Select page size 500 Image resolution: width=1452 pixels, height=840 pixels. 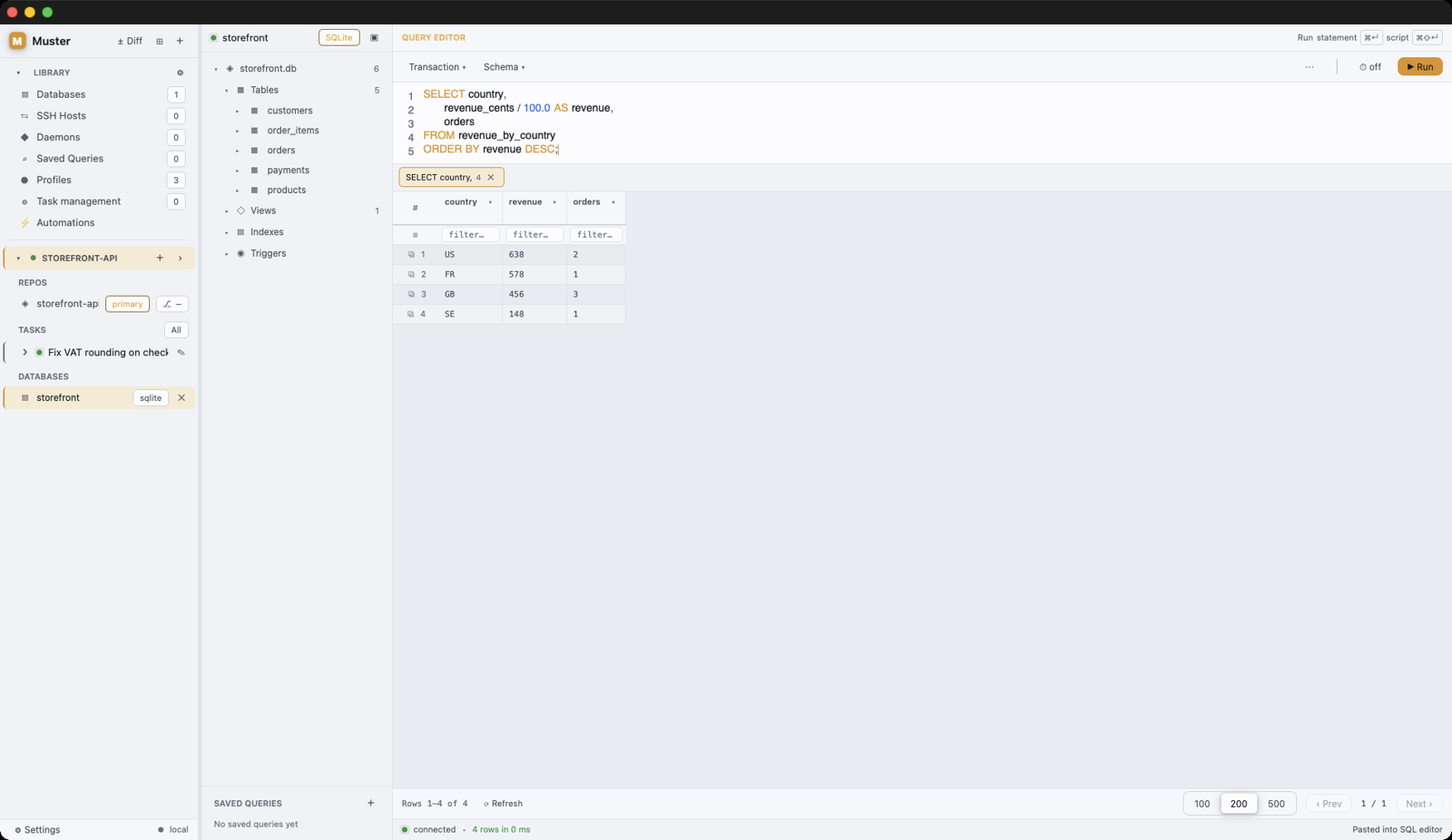click(x=1276, y=804)
